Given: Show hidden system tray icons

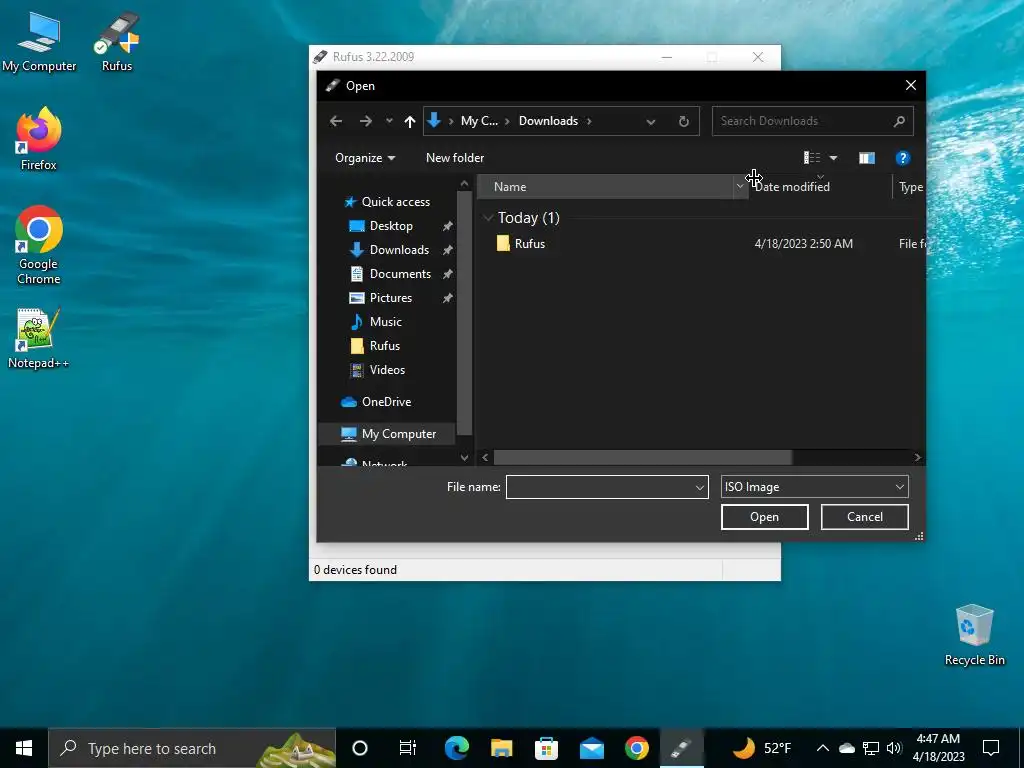Looking at the screenshot, I should (x=823, y=748).
